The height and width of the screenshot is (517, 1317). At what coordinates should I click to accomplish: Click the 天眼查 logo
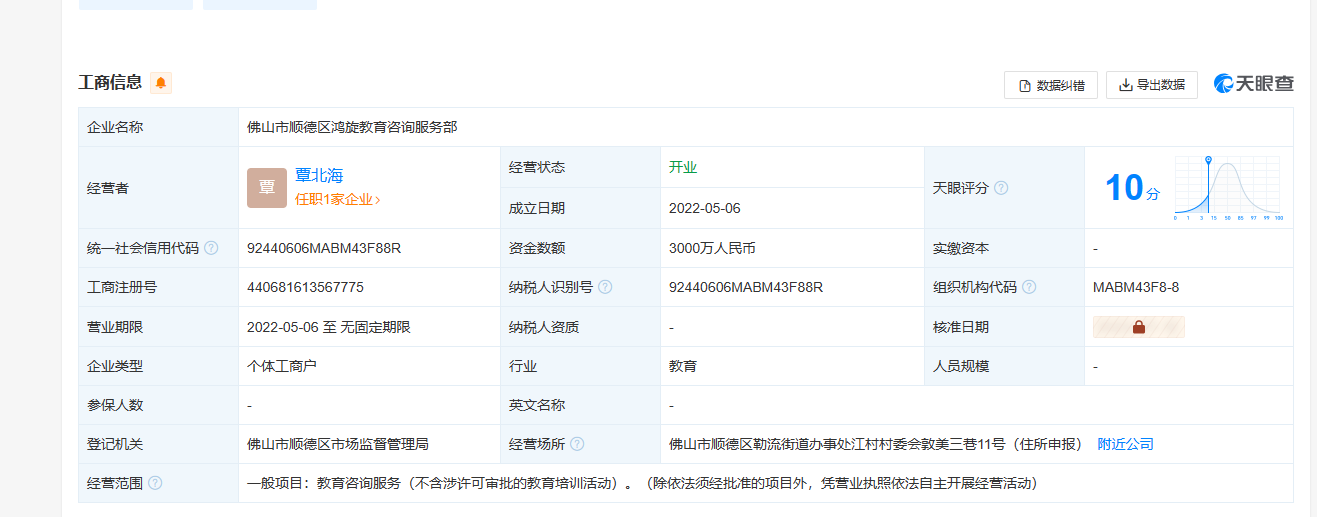pos(1254,84)
